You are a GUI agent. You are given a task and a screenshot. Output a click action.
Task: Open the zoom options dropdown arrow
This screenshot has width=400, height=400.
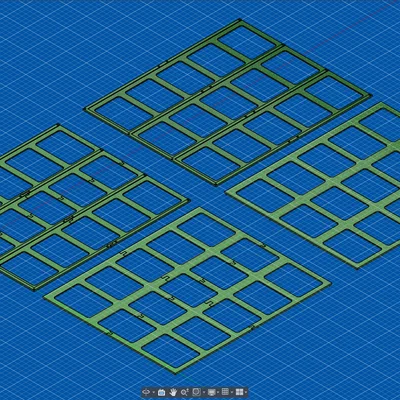click(204, 392)
